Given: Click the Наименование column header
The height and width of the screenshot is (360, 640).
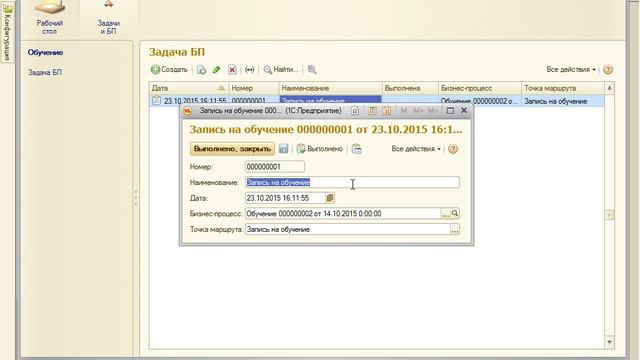Looking at the screenshot, I should pos(331,88).
